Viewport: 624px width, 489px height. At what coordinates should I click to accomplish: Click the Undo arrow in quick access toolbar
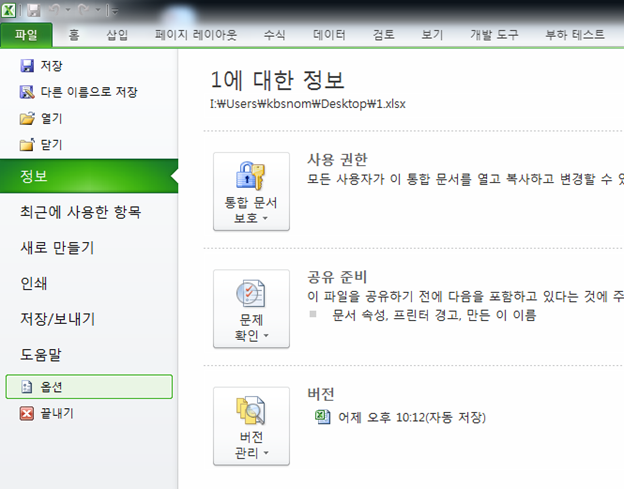pyautogui.click(x=54, y=10)
